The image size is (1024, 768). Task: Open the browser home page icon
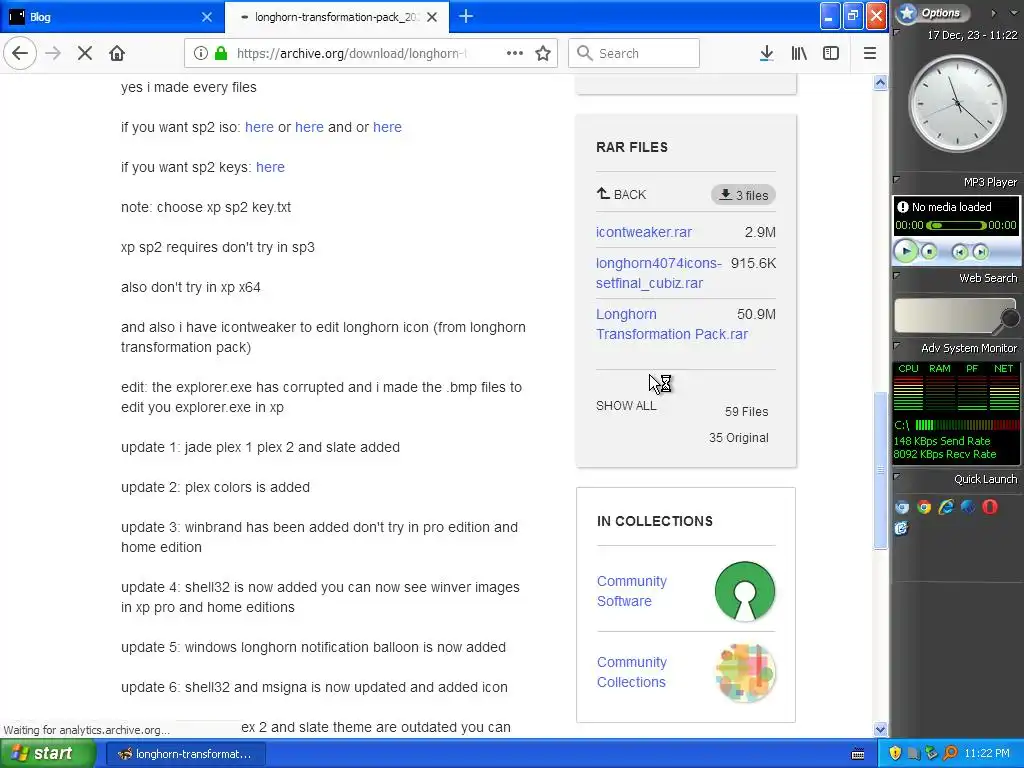[117, 53]
